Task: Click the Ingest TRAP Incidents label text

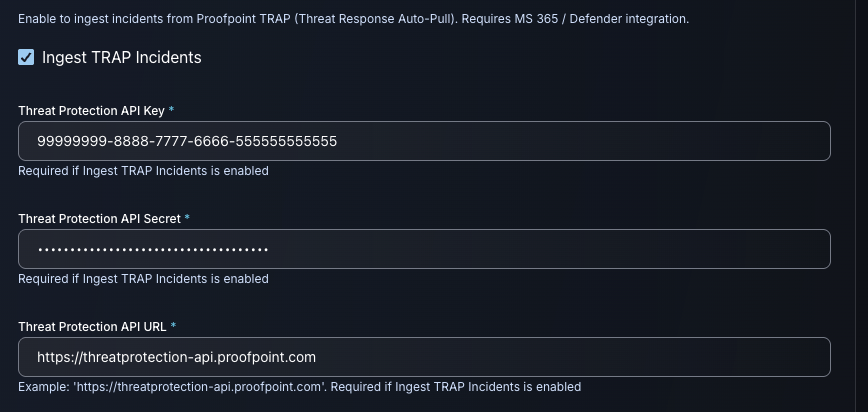Action: coord(121,58)
